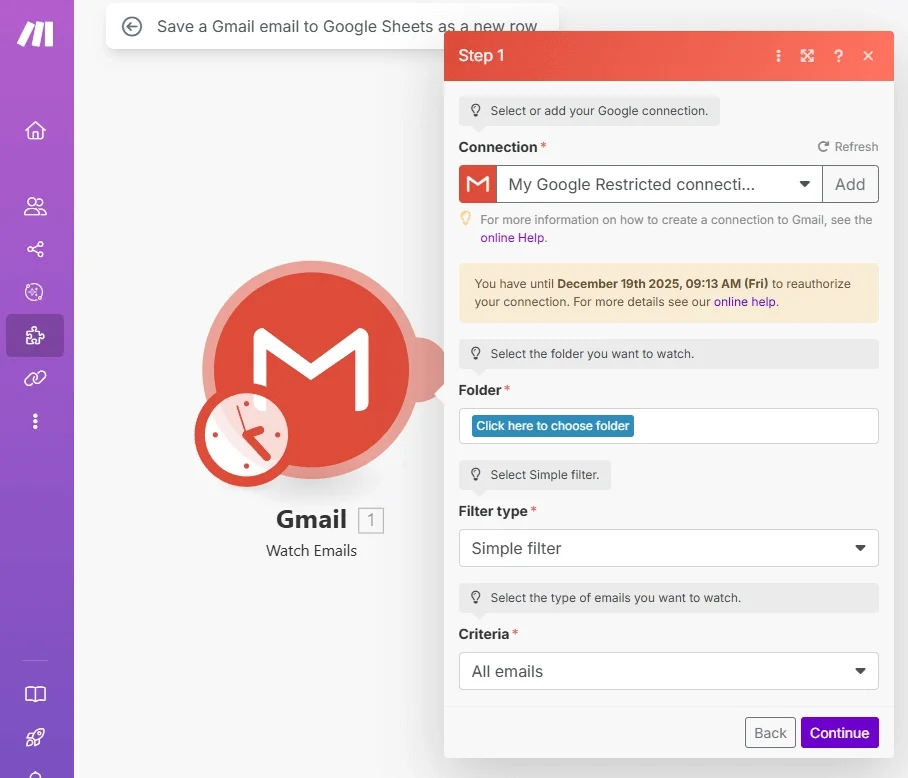The height and width of the screenshot is (778, 908).
Task: Click Refresh next to Connection
Action: [847, 147]
